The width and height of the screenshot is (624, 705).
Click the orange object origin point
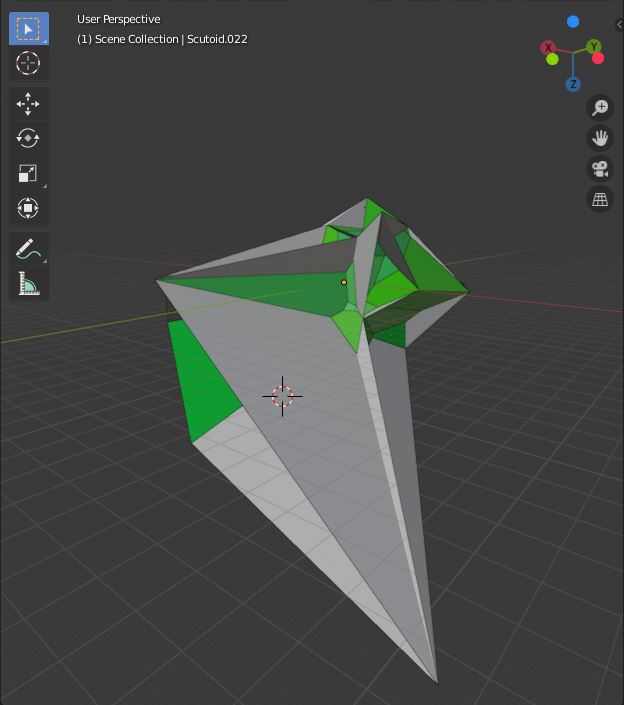tap(344, 282)
